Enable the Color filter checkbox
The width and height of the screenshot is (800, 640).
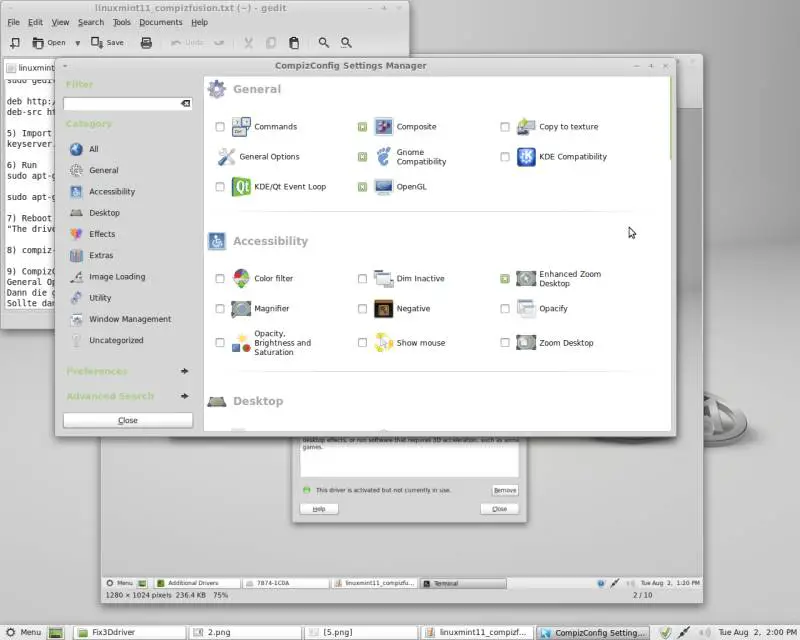tap(220, 279)
